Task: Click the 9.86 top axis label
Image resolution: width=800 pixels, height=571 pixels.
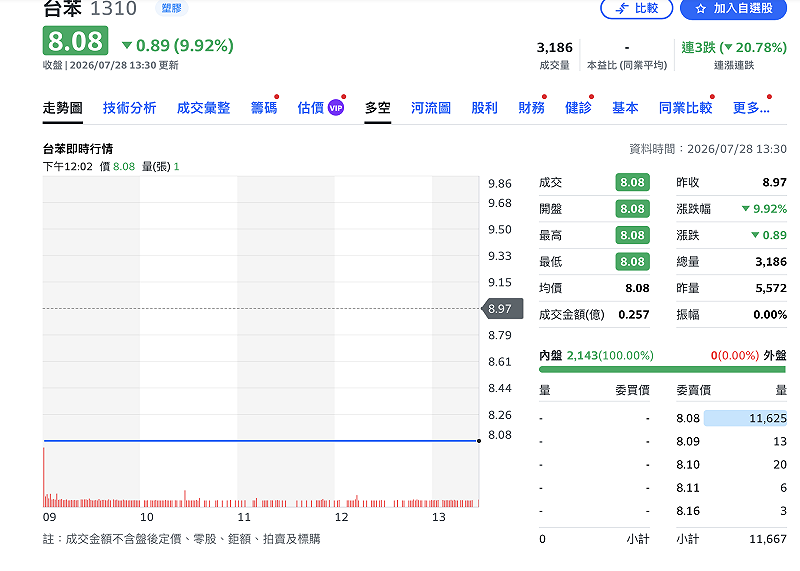Action: click(499, 184)
